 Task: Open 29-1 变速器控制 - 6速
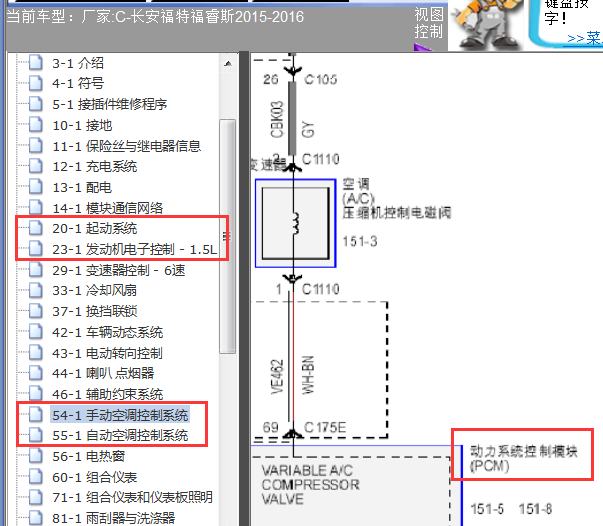tap(119, 270)
